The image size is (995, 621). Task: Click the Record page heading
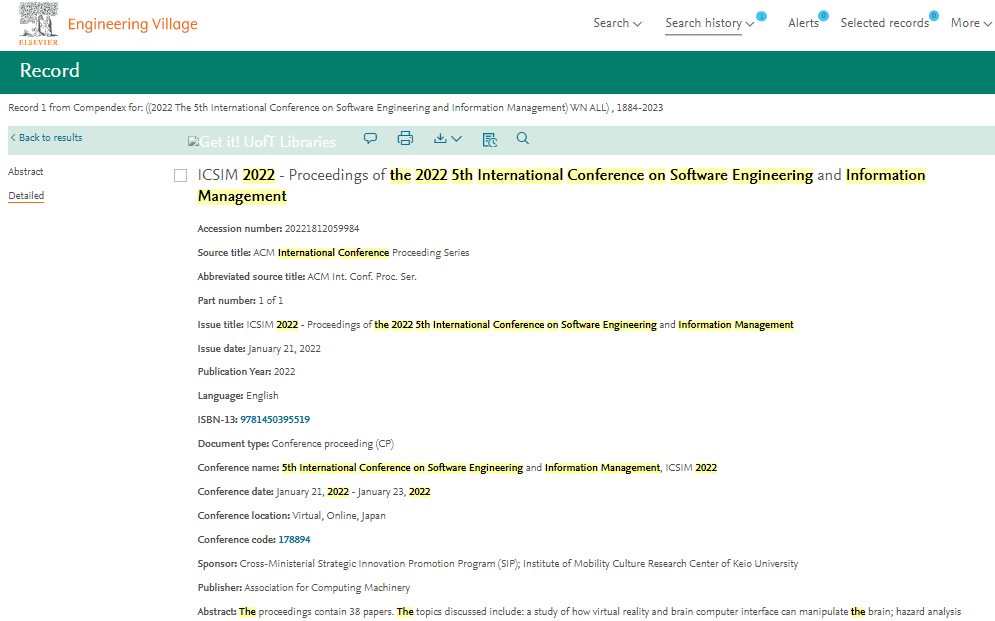click(x=49, y=70)
